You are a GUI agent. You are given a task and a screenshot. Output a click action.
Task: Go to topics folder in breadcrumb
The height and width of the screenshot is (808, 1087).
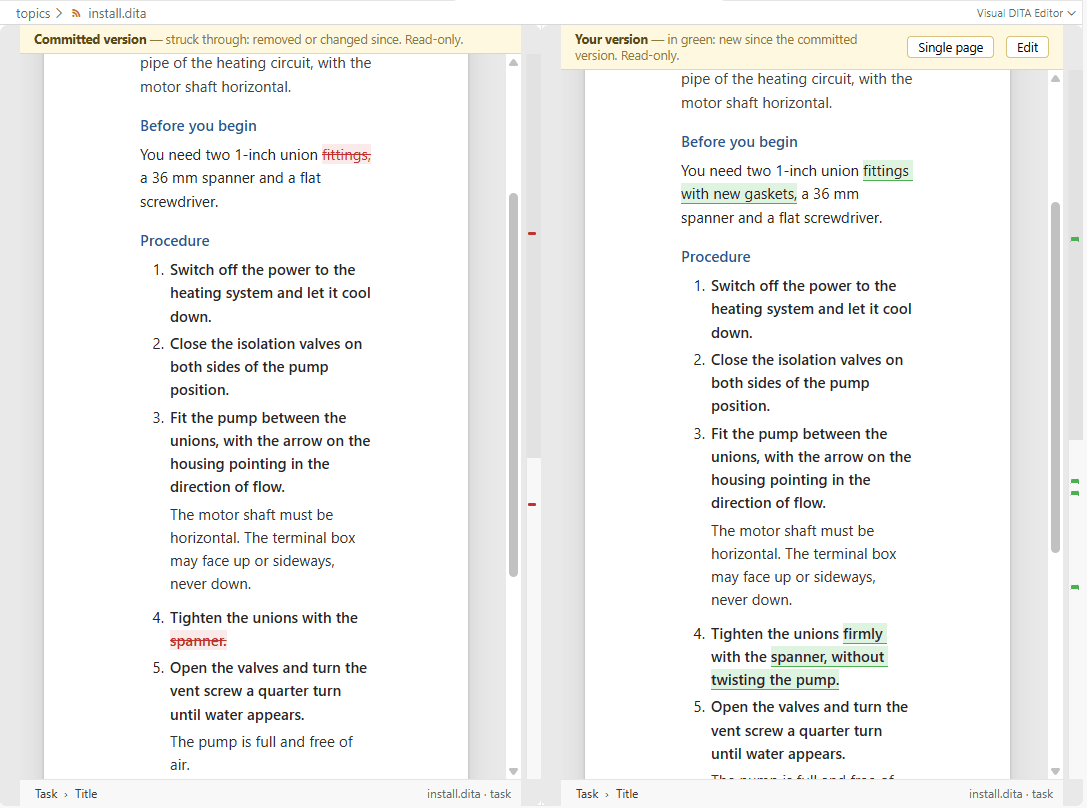pos(33,13)
